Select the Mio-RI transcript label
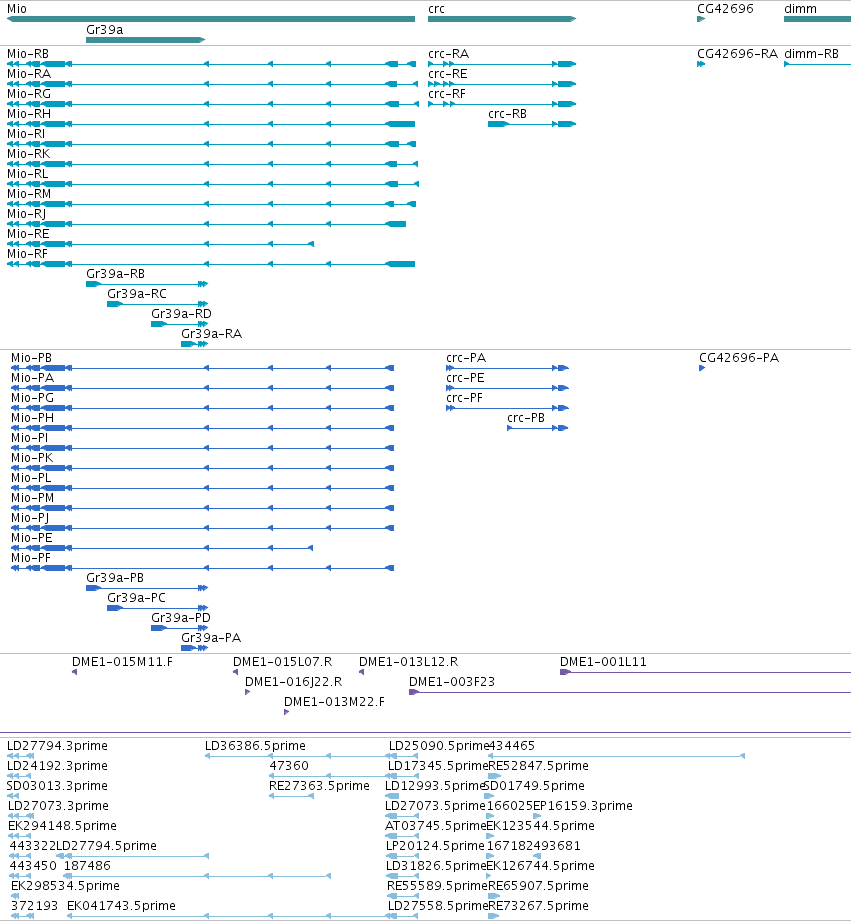This screenshot has width=851, height=921. click(26, 134)
